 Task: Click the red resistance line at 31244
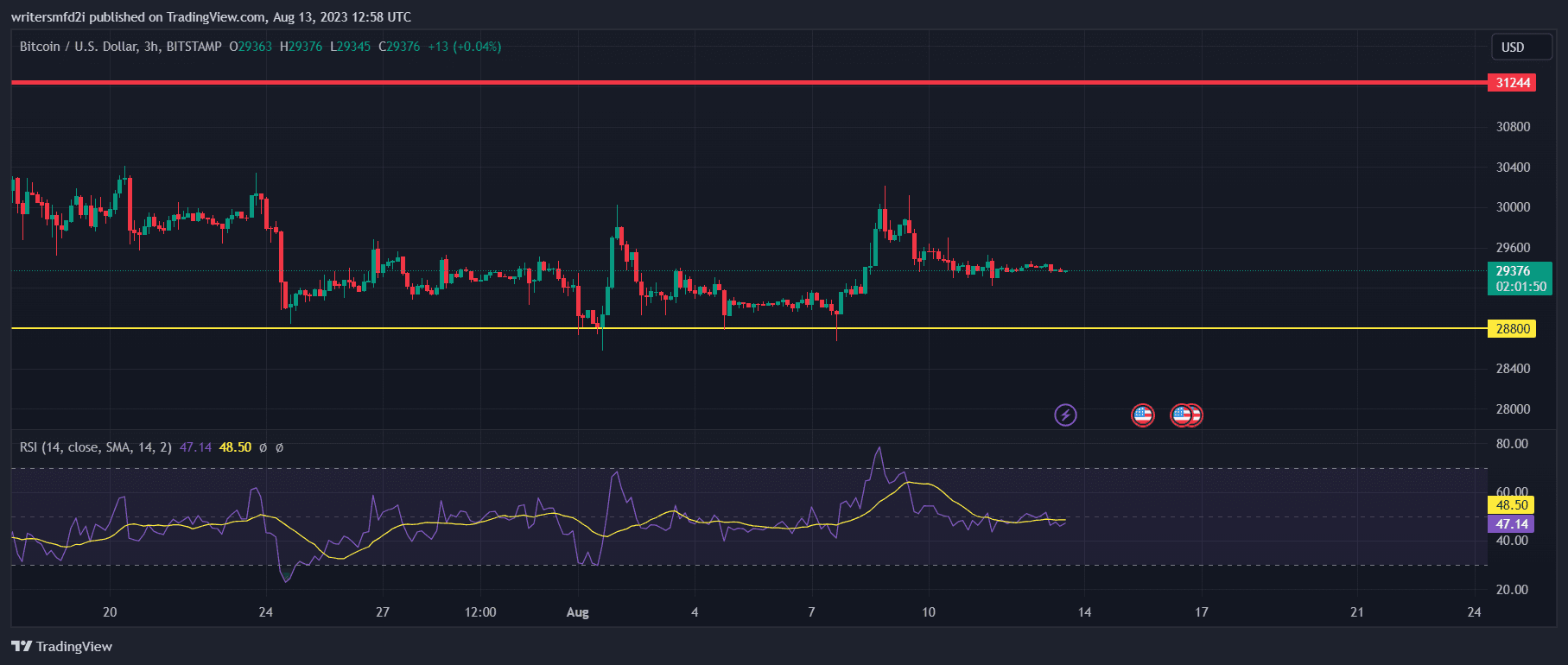[x=691, y=83]
